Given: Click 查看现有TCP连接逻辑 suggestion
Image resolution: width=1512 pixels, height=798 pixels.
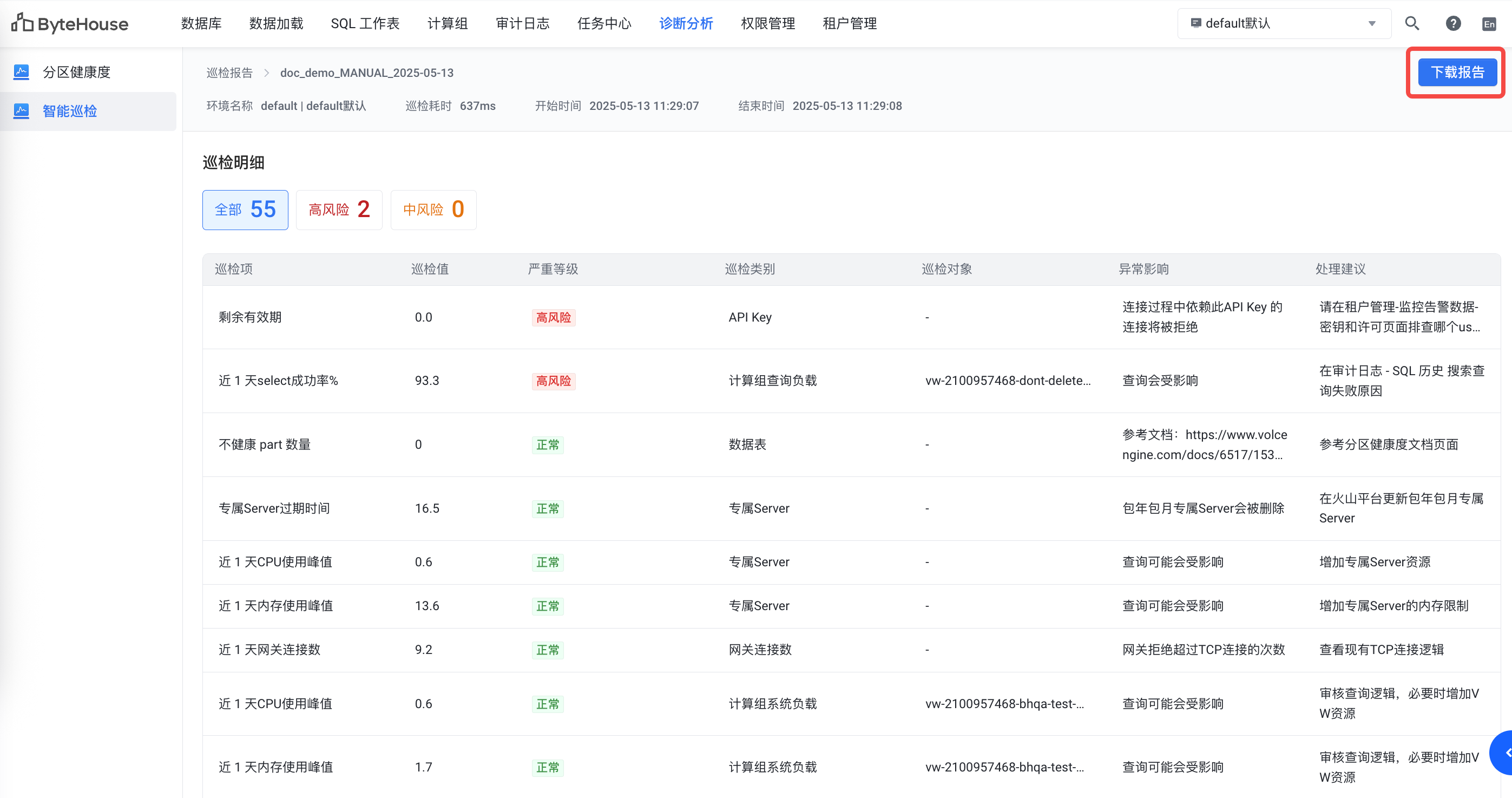Looking at the screenshot, I should coord(1381,650).
